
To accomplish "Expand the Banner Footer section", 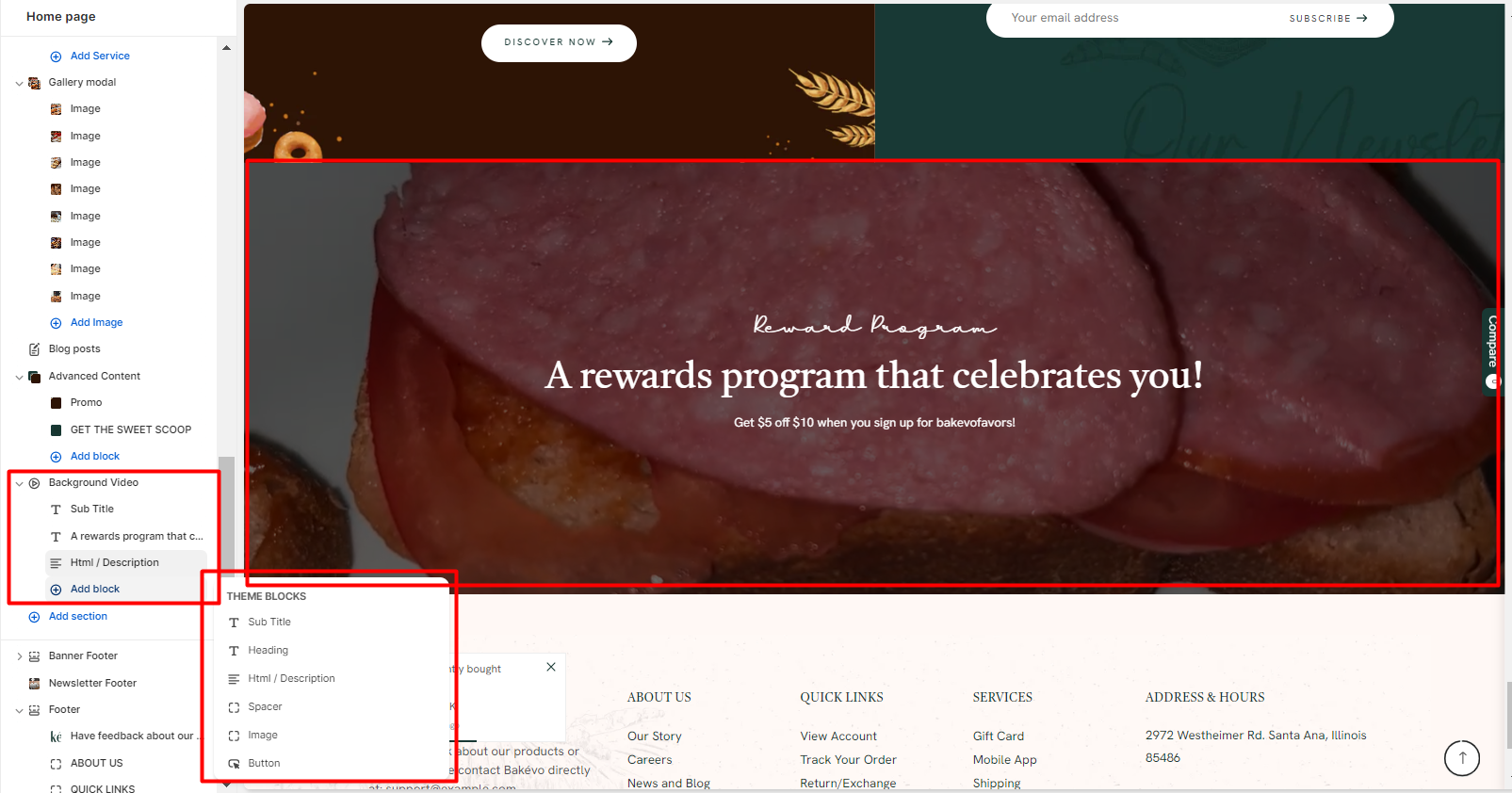I will (19, 656).
